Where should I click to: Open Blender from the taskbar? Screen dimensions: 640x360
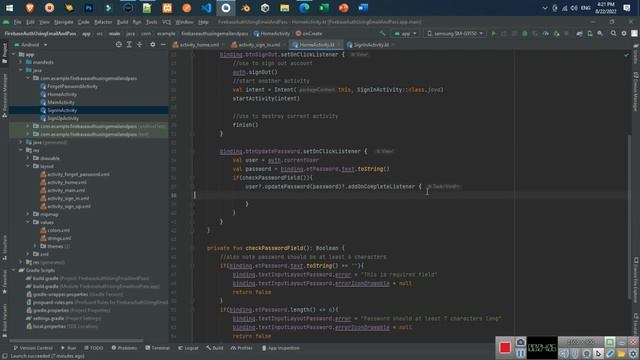pyautogui.click(x=245, y=8)
